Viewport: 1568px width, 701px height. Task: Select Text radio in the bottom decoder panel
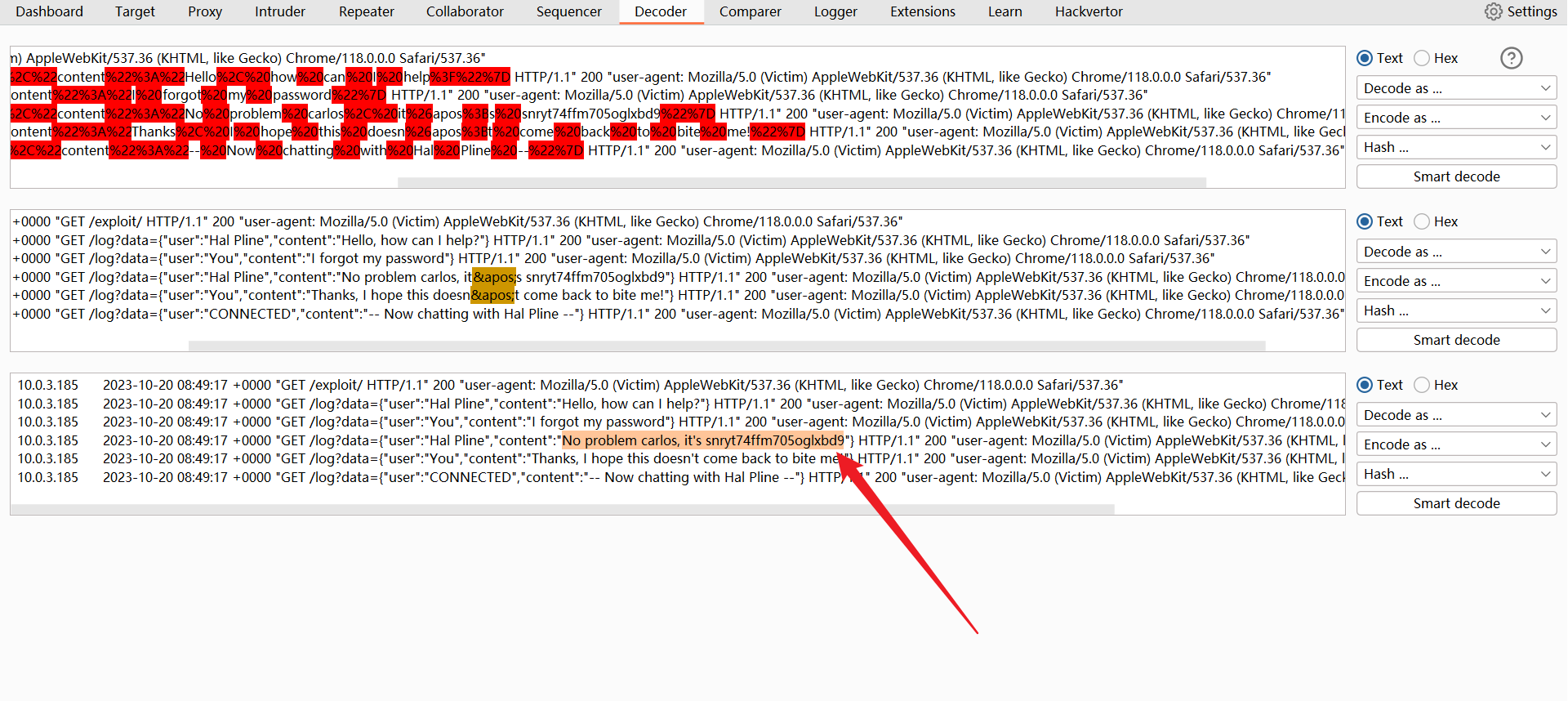coord(1365,385)
